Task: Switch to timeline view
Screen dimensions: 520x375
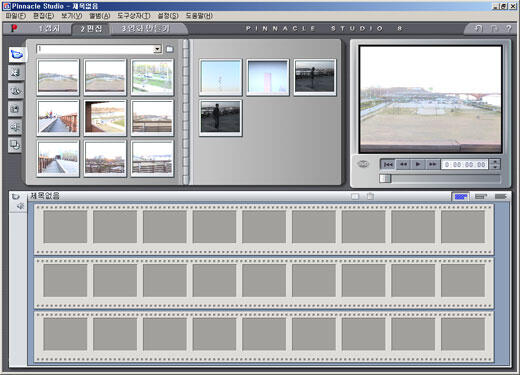Action: click(480, 197)
